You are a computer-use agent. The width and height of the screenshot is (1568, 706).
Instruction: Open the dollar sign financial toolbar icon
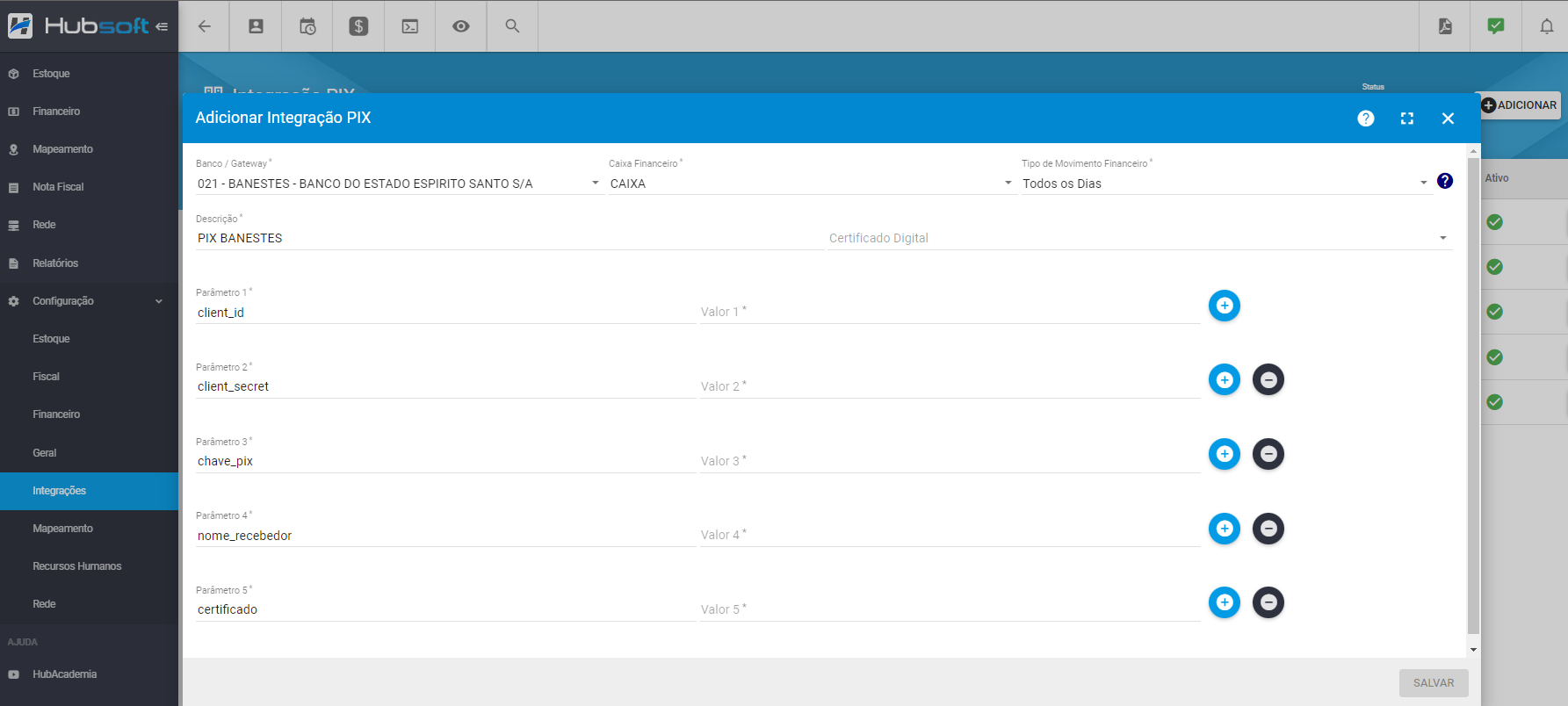[358, 26]
